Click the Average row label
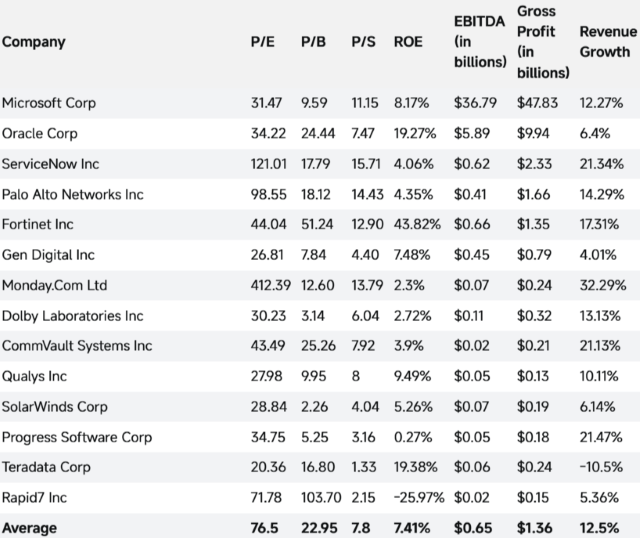640x538 pixels. [x=30, y=527]
